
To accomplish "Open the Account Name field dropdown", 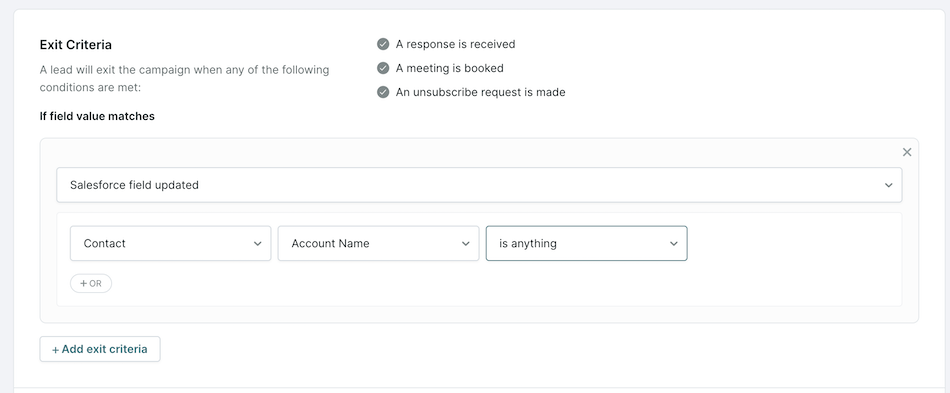I will 379,243.
